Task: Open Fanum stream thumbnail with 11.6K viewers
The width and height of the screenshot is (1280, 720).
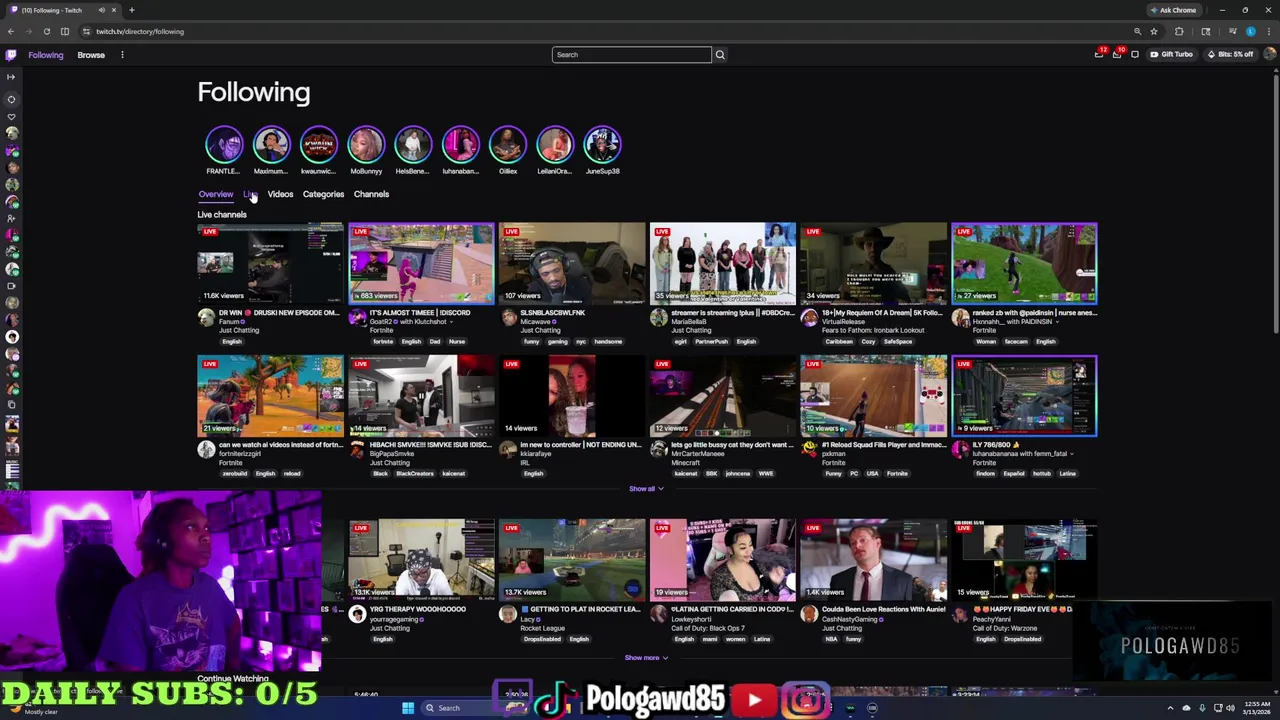Action: click(x=270, y=263)
